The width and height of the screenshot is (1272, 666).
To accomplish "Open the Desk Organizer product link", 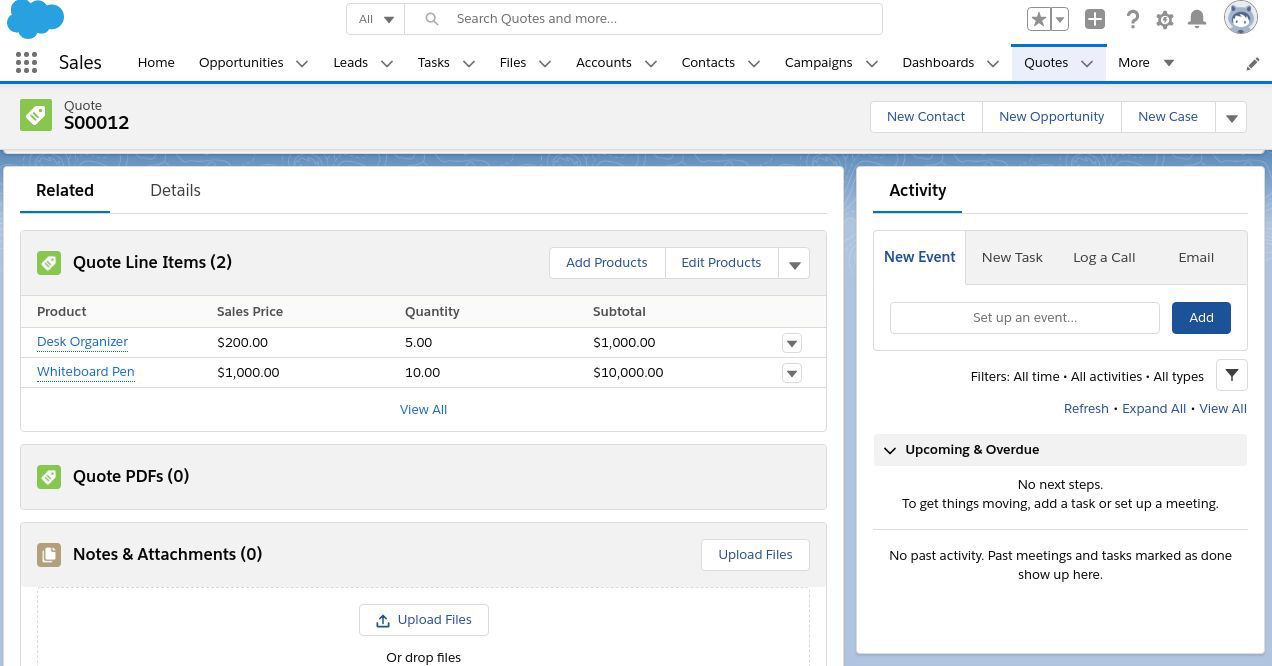I will click(x=82, y=342).
